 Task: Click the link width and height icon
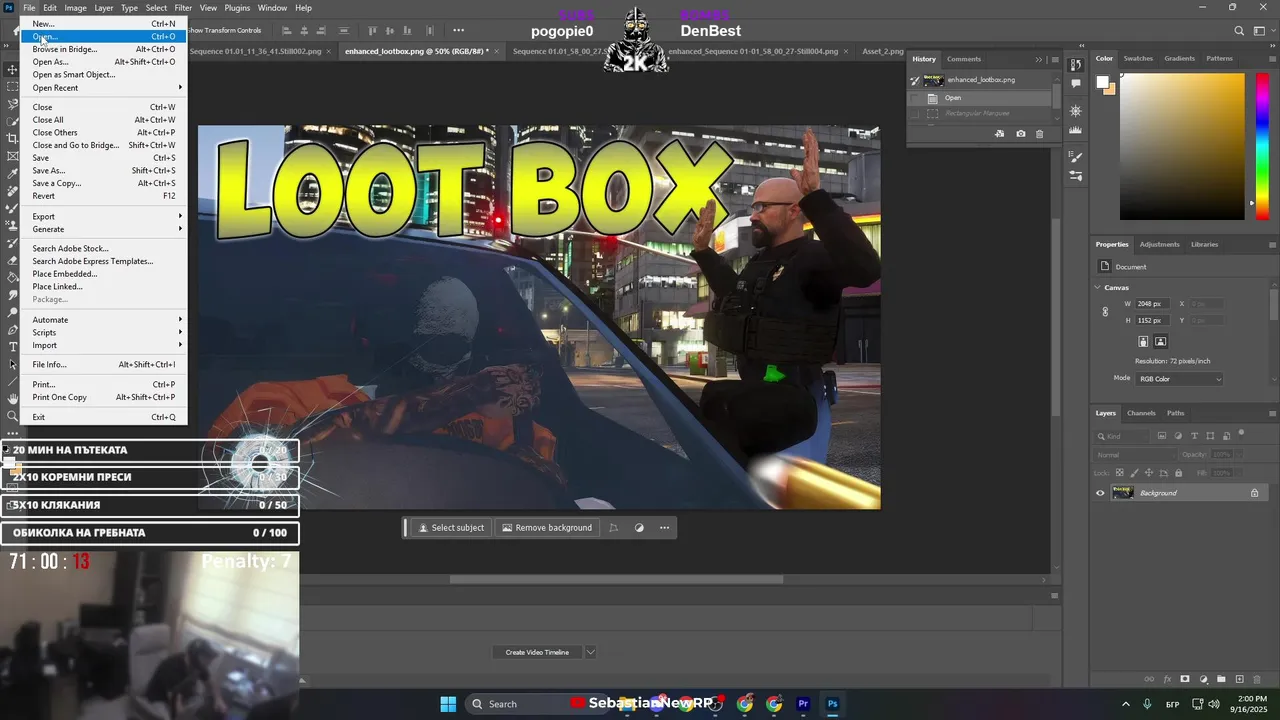[x=1105, y=312]
